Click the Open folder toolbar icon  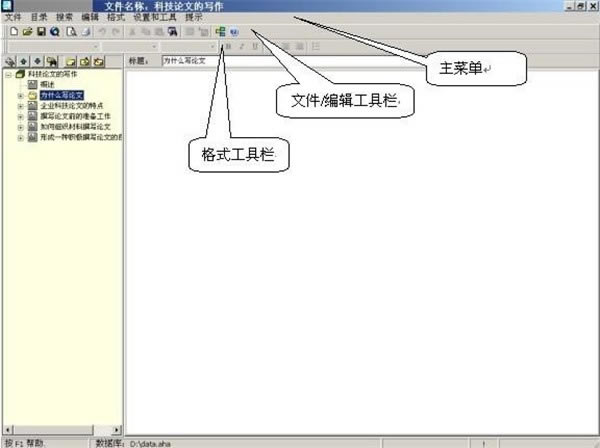(27, 31)
